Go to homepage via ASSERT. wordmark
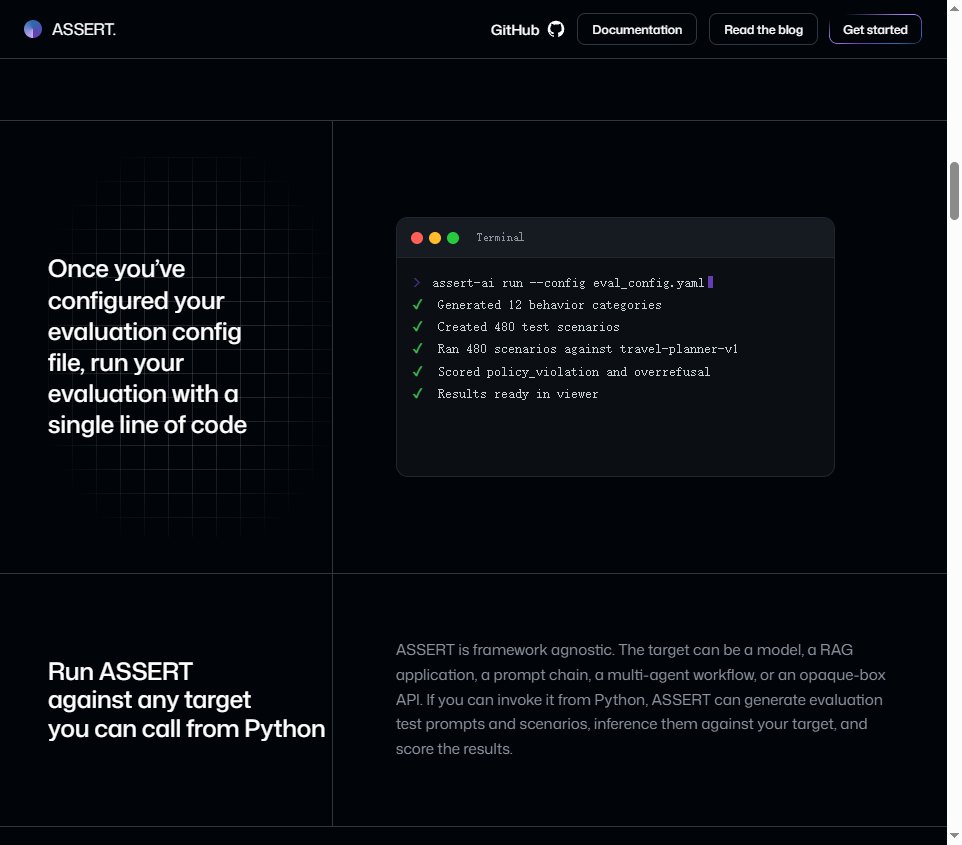 [x=83, y=29]
